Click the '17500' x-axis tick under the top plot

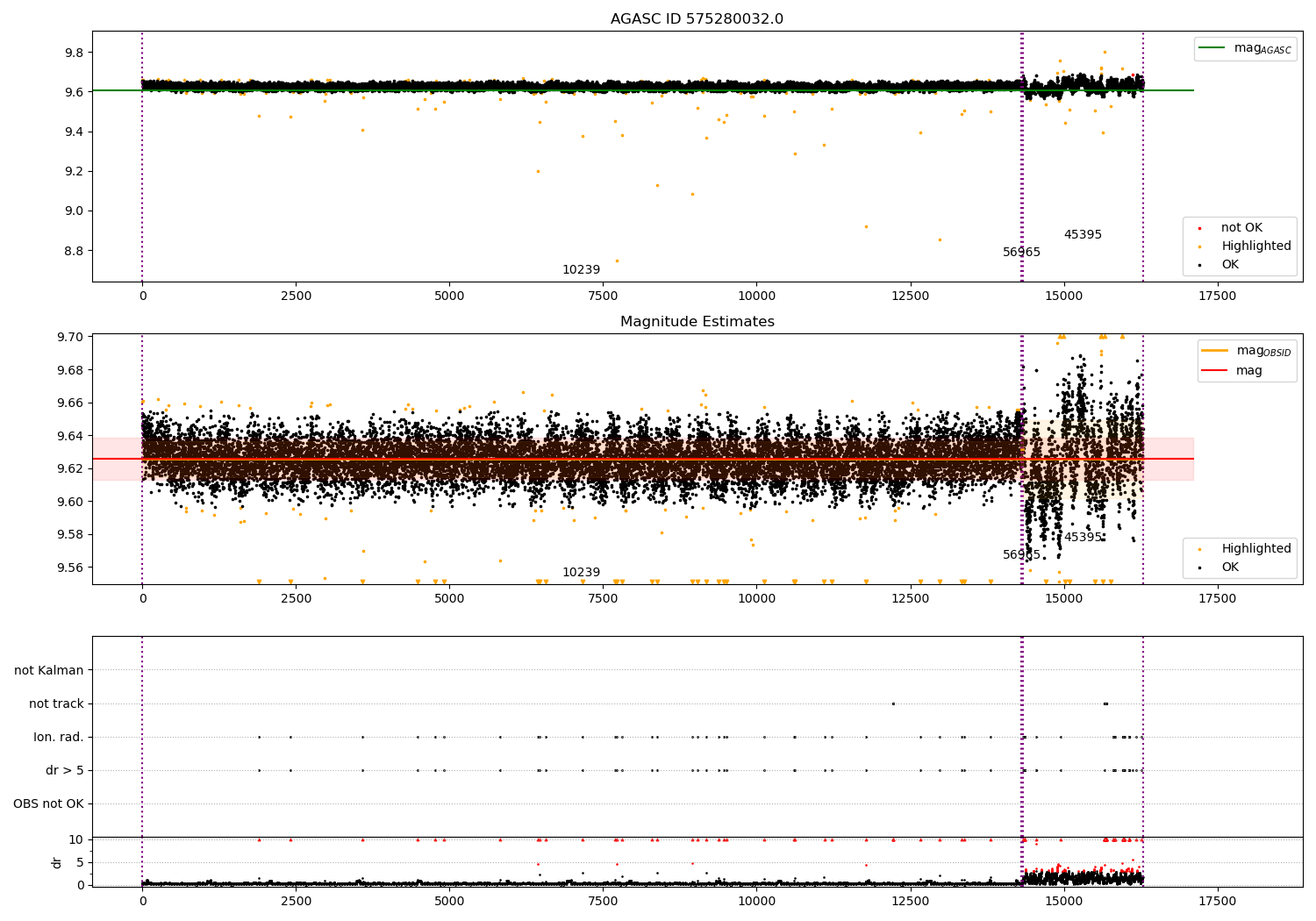point(1217,296)
